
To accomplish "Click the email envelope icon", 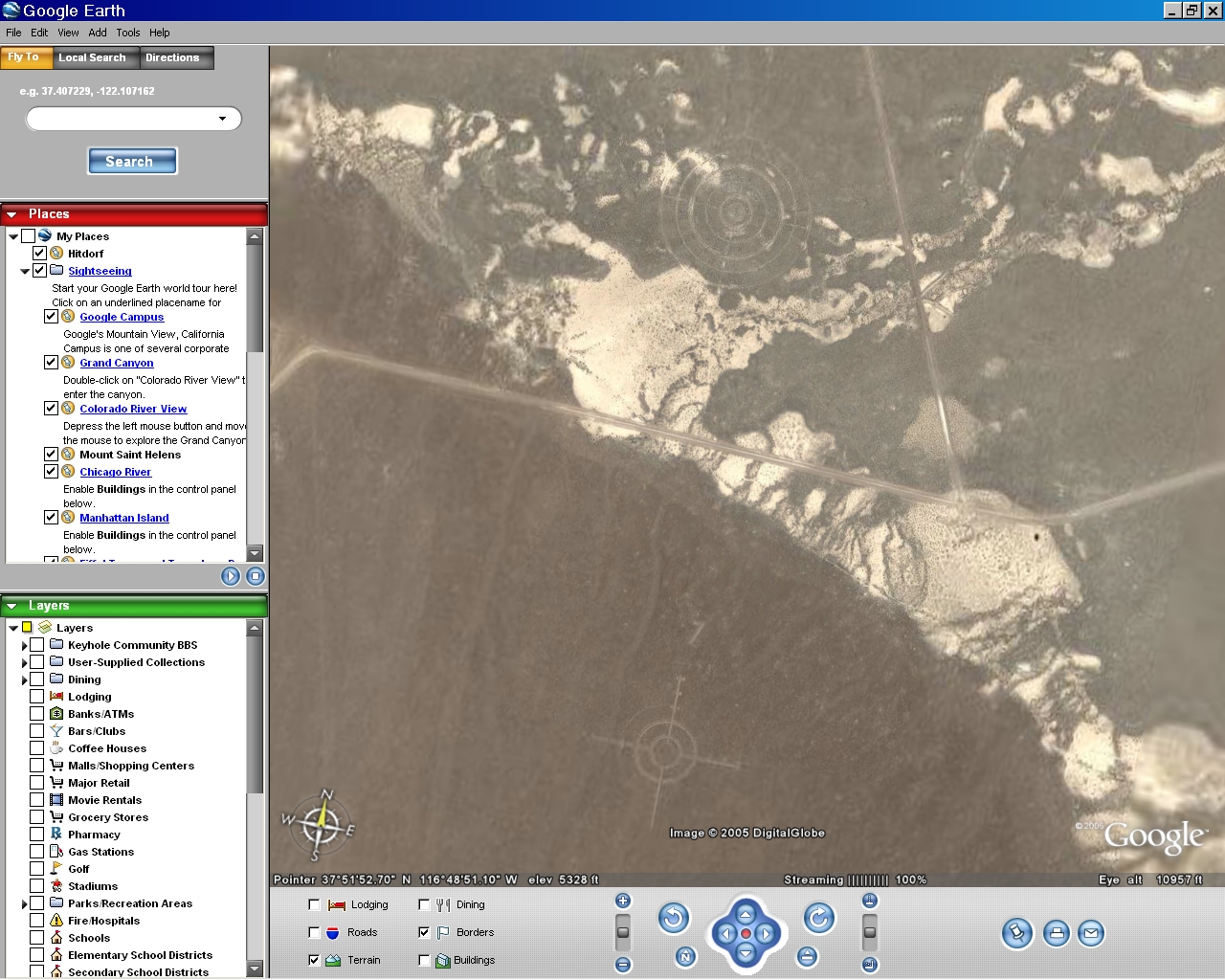I will point(1091,933).
